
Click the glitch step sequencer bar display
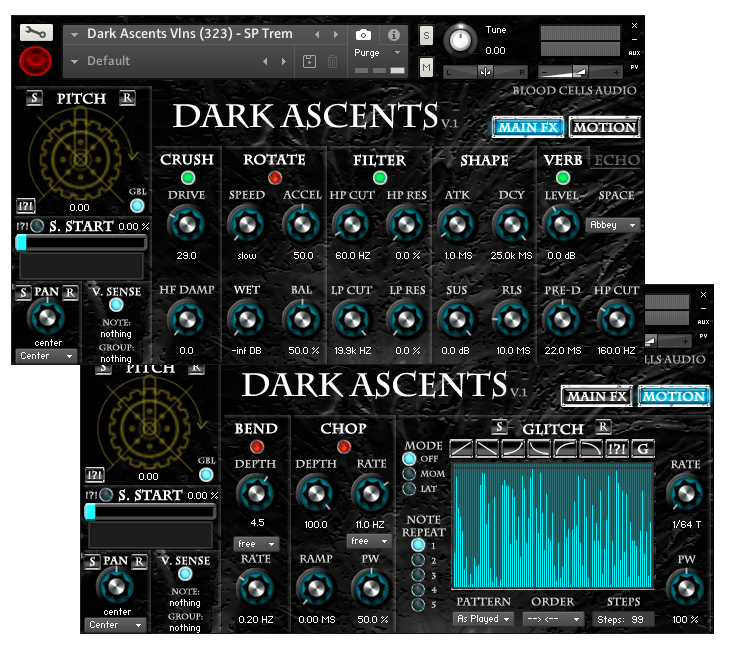pyautogui.click(x=552, y=525)
